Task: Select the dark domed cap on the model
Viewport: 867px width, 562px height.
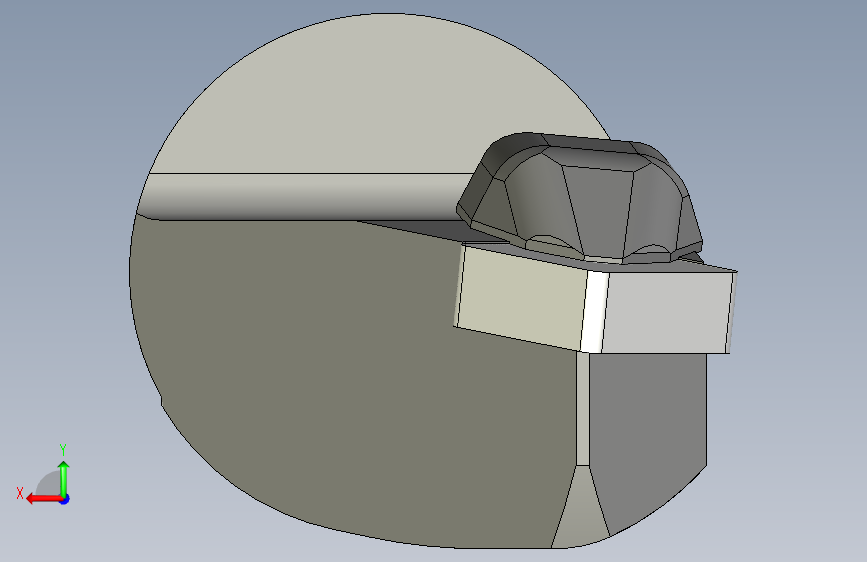Action: coord(581,199)
